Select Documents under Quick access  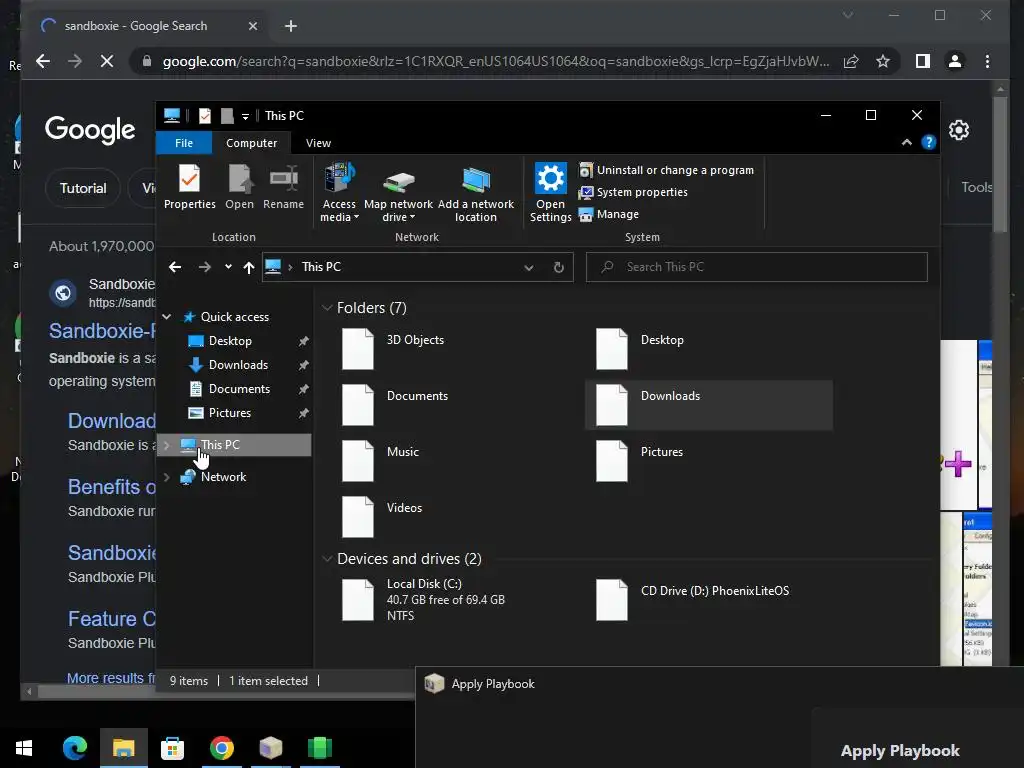pyautogui.click(x=239, y=389)
